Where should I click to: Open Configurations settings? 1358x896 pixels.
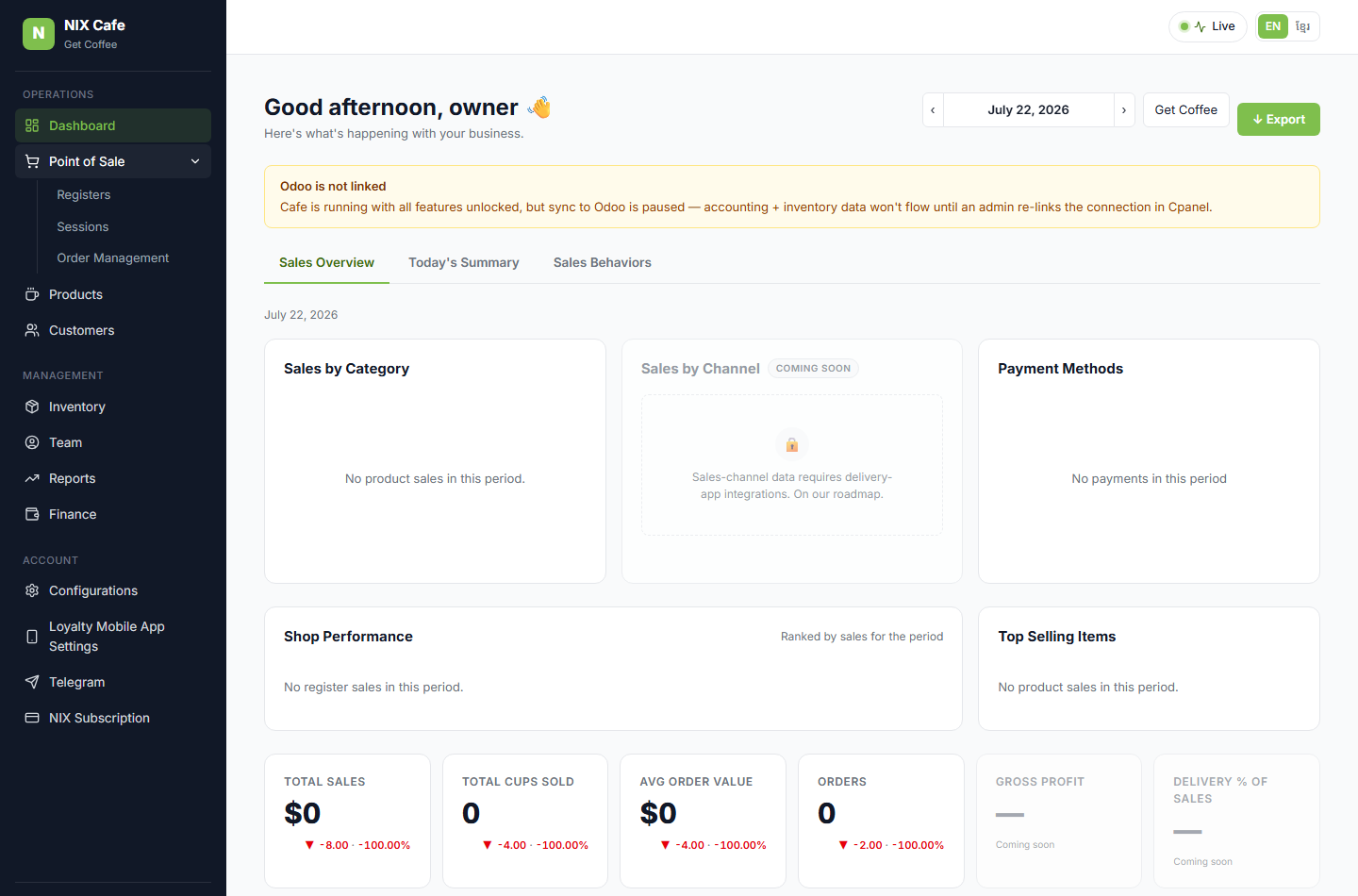(x=113, y=590)
